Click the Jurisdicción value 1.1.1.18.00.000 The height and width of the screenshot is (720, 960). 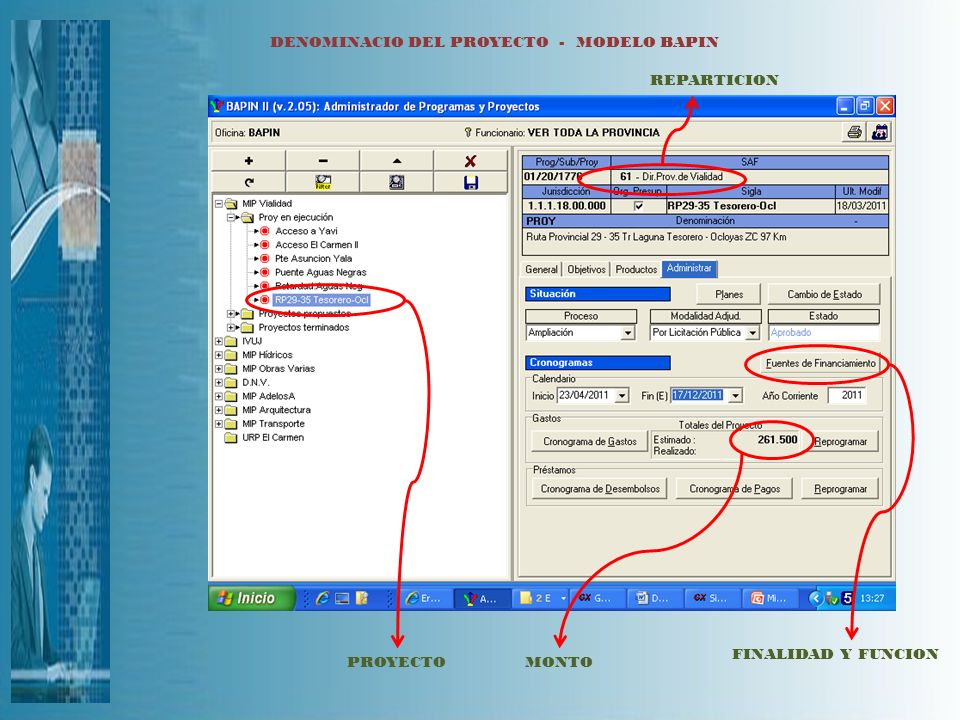566,206
